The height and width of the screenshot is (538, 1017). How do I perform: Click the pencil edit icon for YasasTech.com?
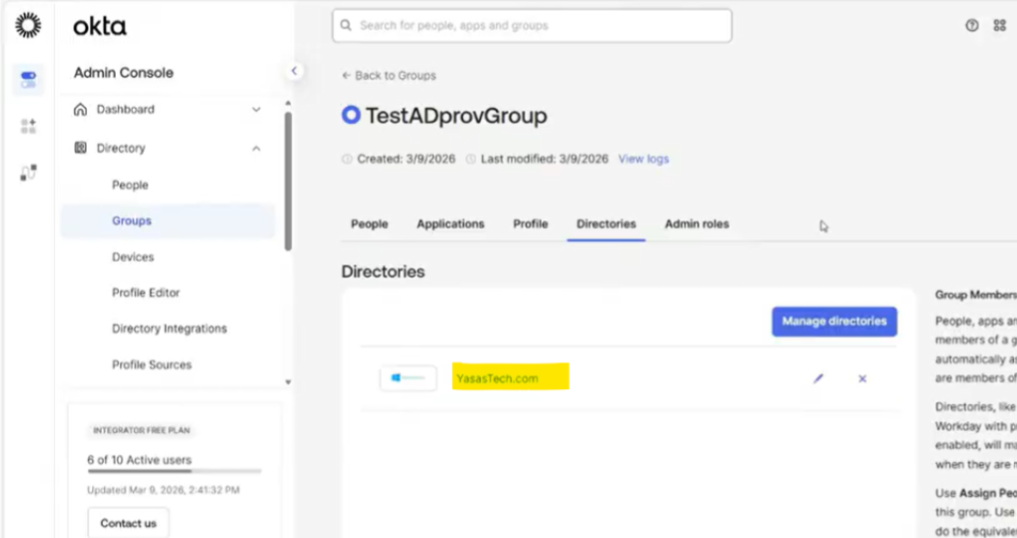(818, 379)
